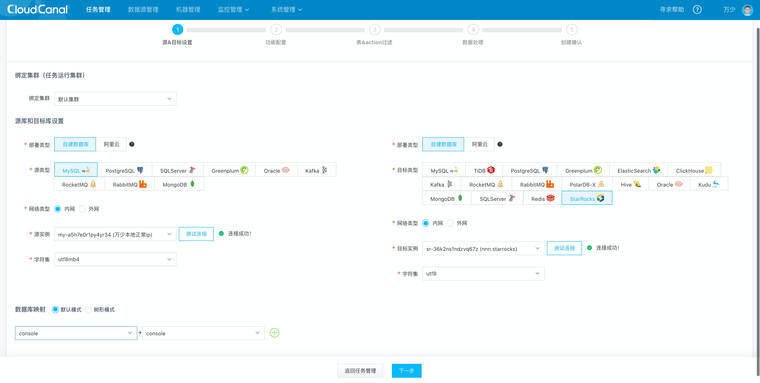Click the source deployment type info icon

click(132, 144)
